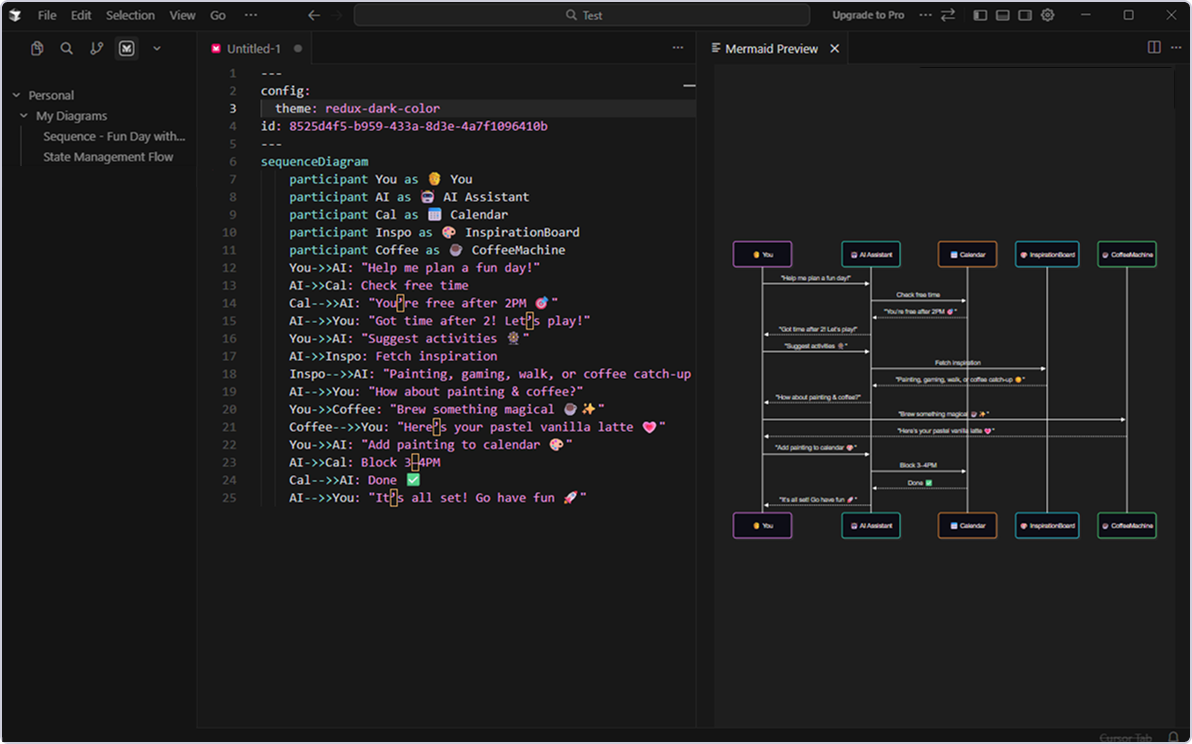1192x744 pixels.
Task: Click the Test search command bar
Action: [582, 15]
